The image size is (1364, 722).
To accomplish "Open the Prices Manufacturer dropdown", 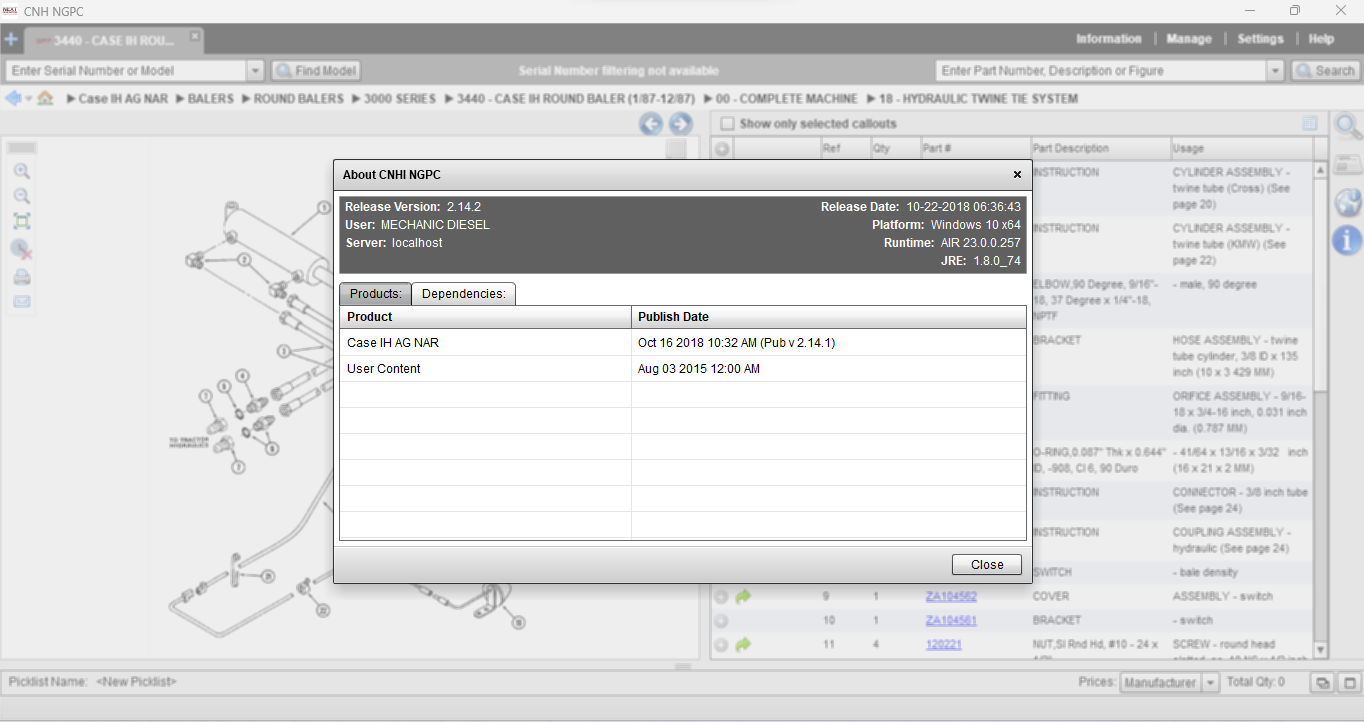I will [x=1210, y=683].
